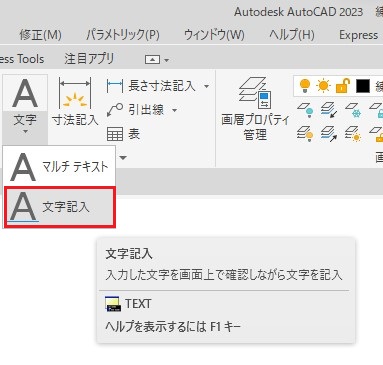Click the tooltip description 入力した文字を画面上で確認しながら文字を記入

click(224, 275)
